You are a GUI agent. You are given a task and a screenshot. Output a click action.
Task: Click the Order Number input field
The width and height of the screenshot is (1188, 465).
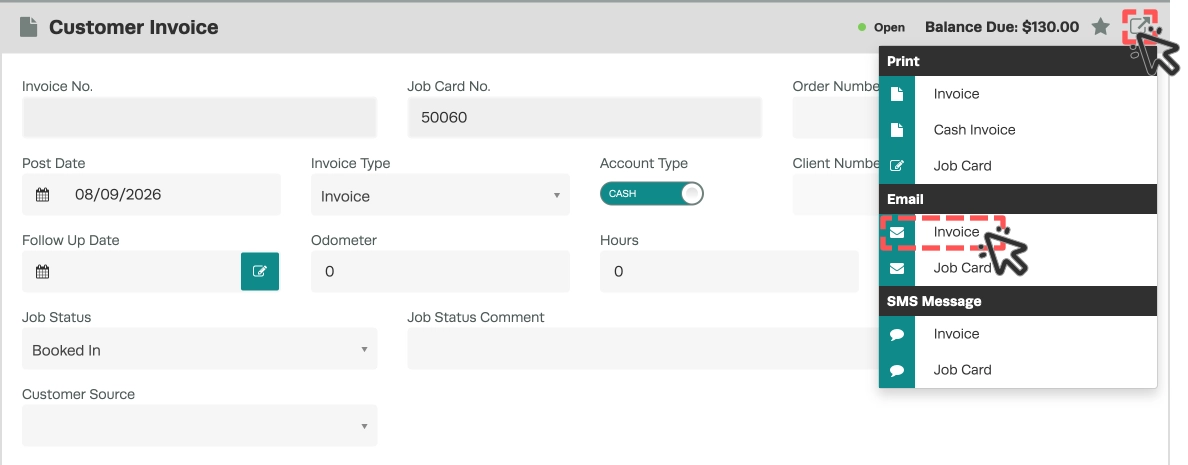(836, 117)
